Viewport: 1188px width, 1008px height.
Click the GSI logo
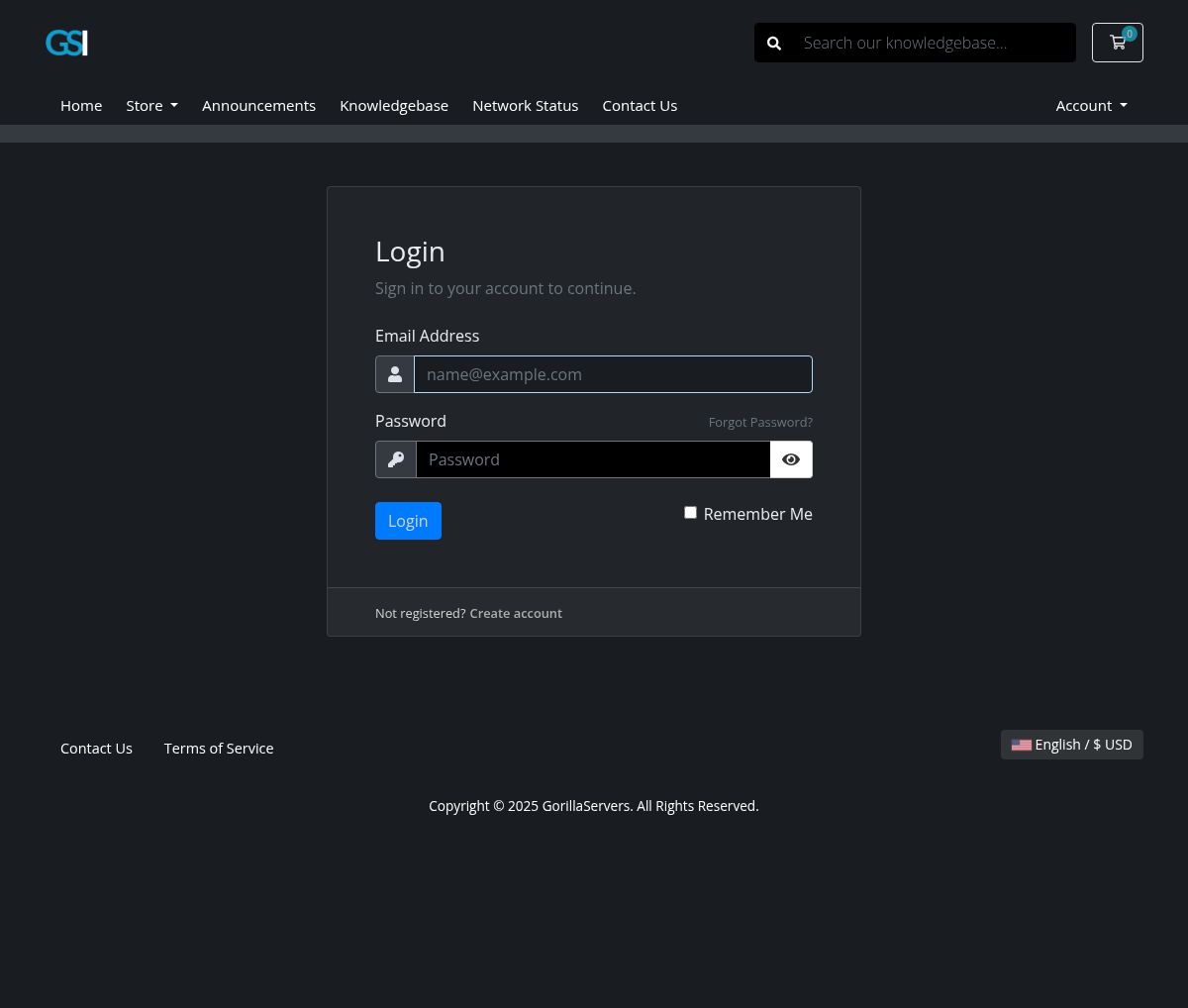pos(66,43)
